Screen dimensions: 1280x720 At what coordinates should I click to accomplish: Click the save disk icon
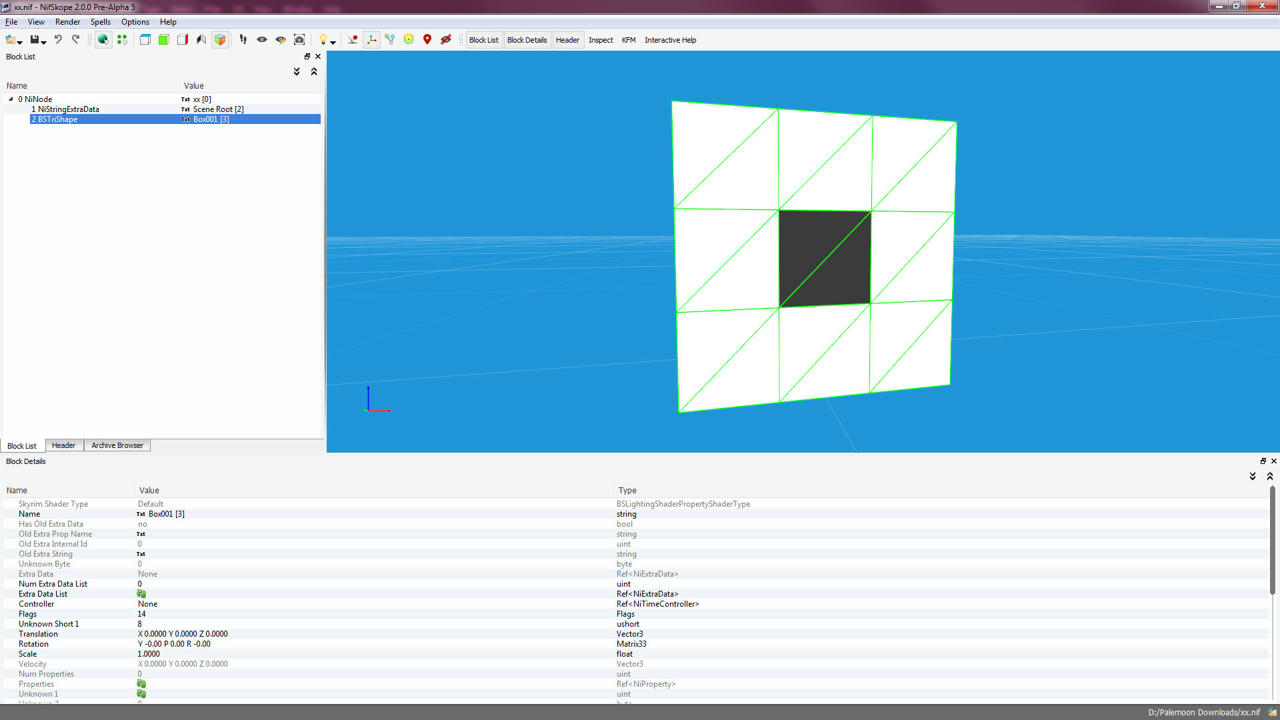pos(35,40)
